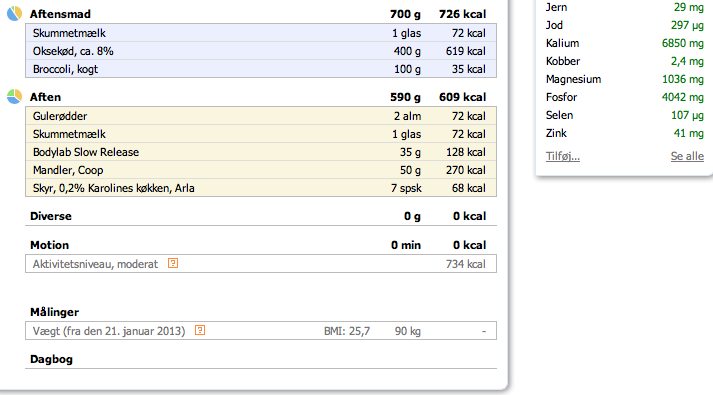This screenshot has height=395, width=713.
Task: Click help icon next to Aktivitetsniveau, moderat
Action: click(173, 263)
